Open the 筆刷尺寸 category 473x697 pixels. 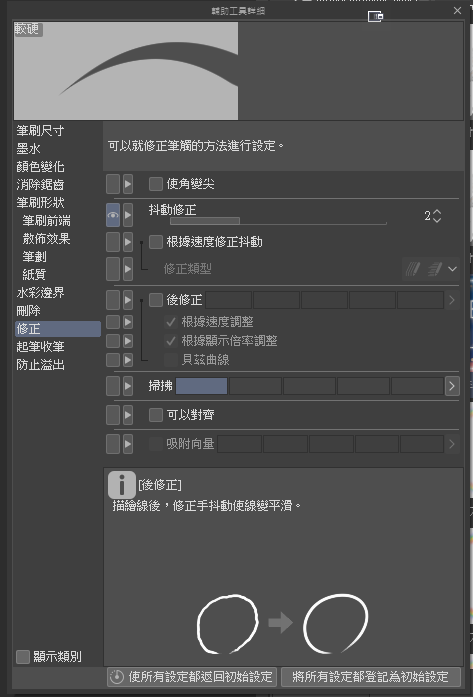40,131
